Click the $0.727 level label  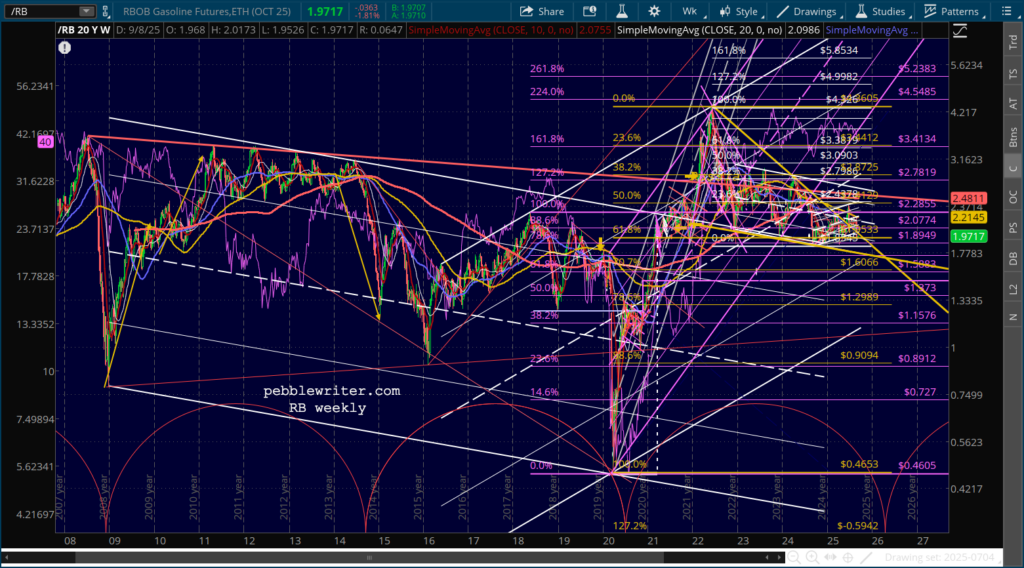tap(920, 392)
